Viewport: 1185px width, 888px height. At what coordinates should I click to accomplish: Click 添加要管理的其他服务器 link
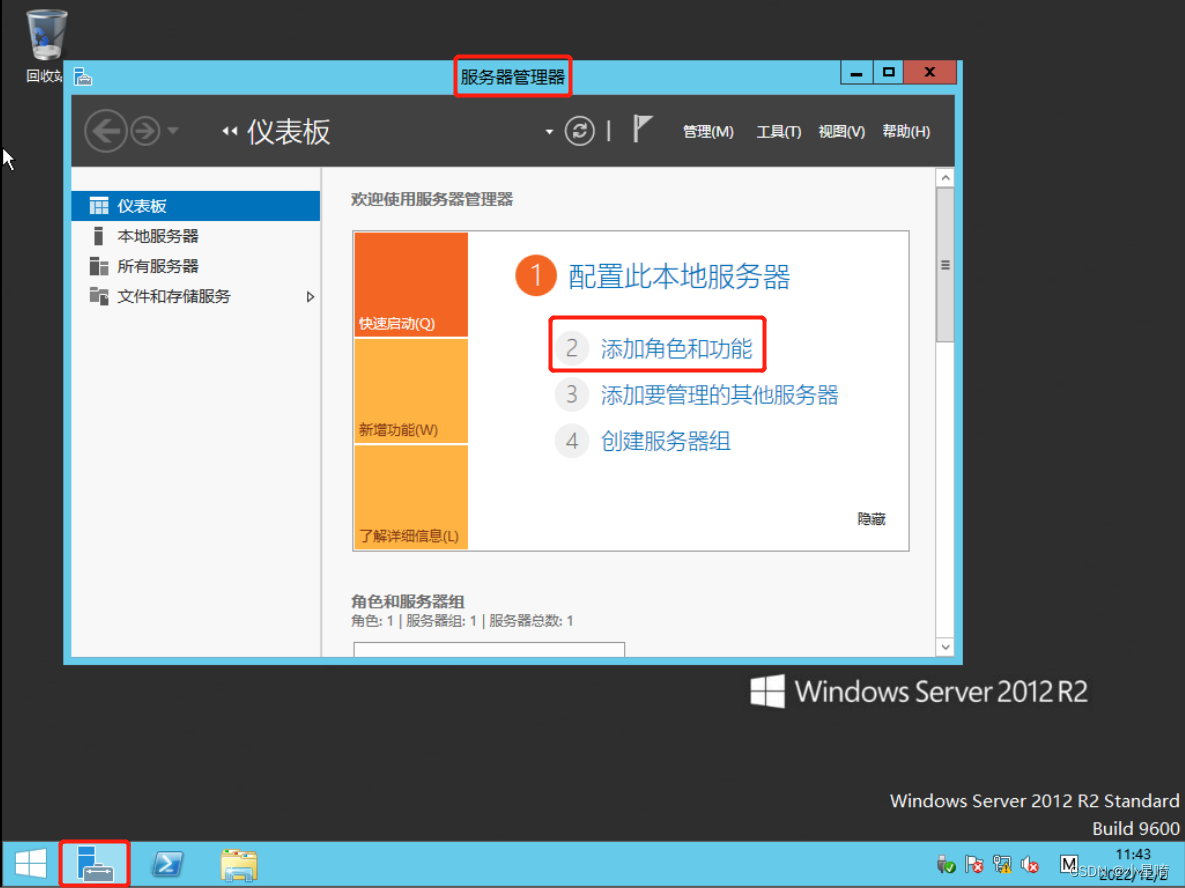pos(719,394)
